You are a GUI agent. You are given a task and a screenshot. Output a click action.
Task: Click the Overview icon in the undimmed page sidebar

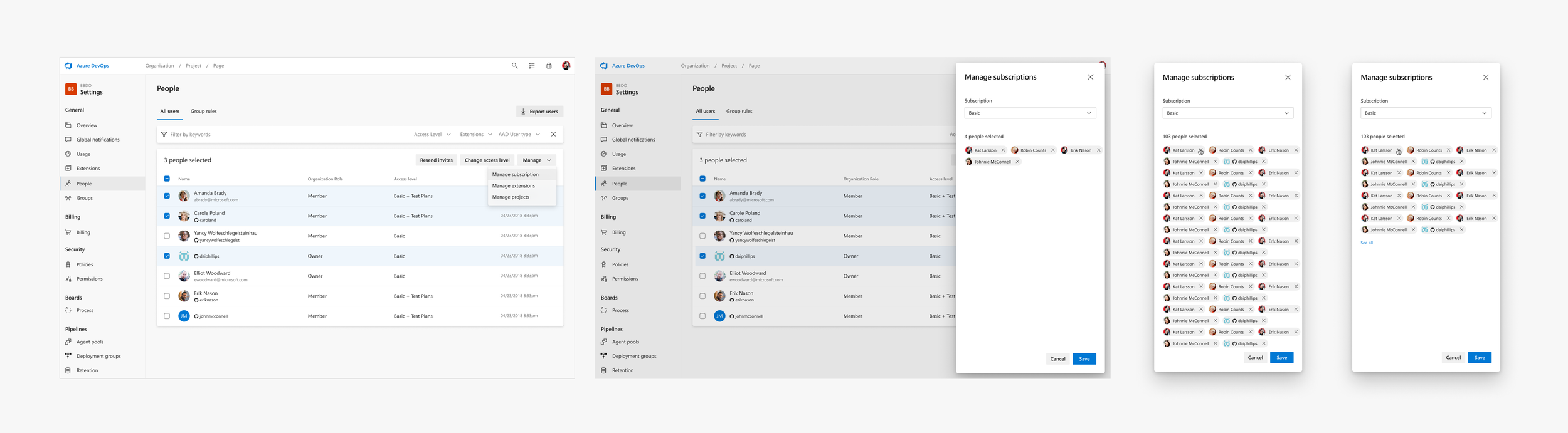coord(68,125)
